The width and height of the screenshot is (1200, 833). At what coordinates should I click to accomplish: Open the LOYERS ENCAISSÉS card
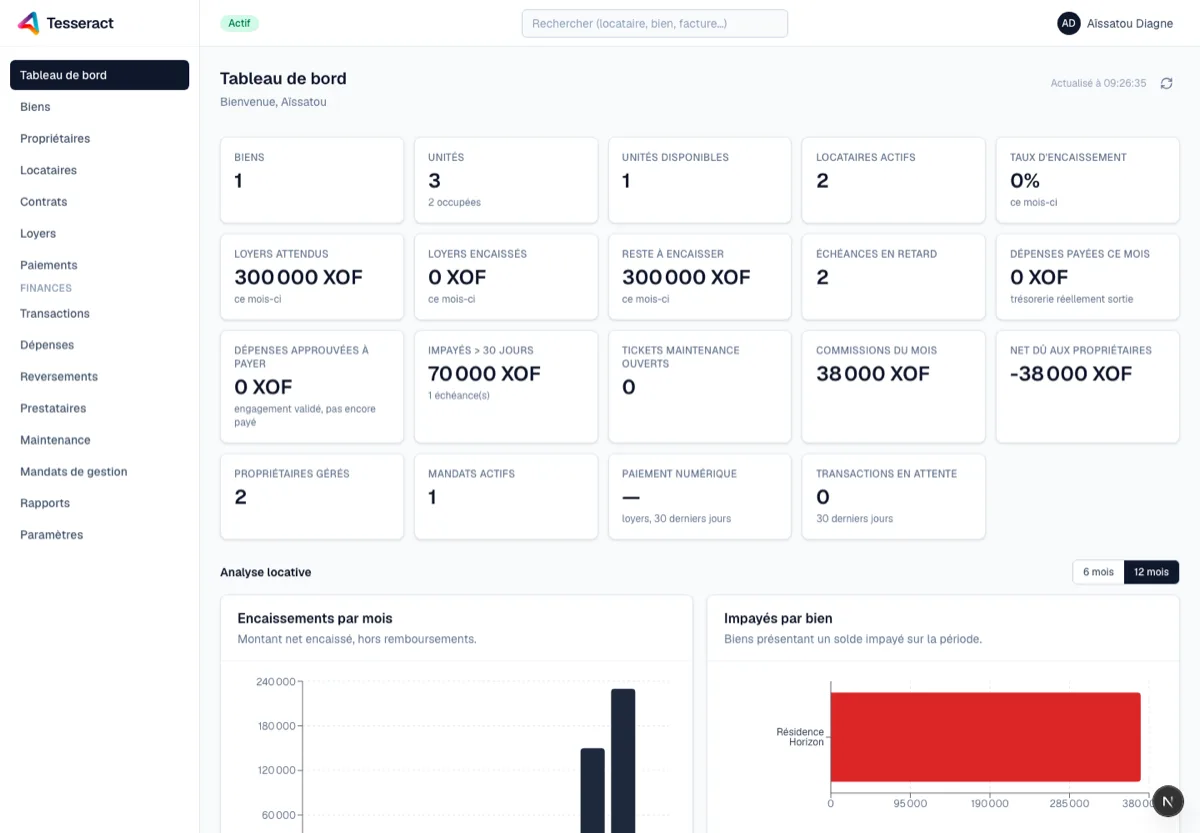point(506,277)
